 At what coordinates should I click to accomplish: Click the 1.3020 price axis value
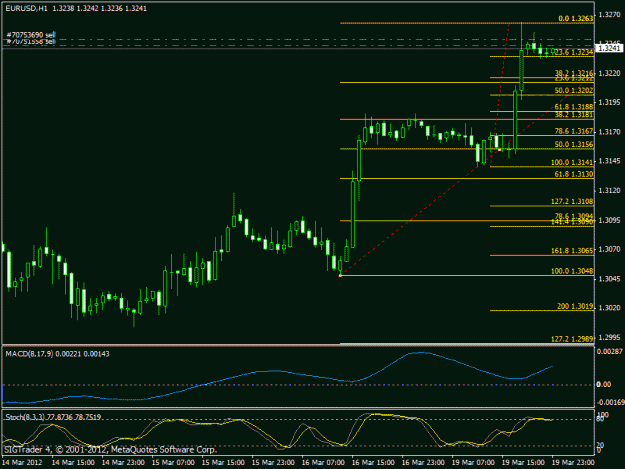[x=609, y=308]
